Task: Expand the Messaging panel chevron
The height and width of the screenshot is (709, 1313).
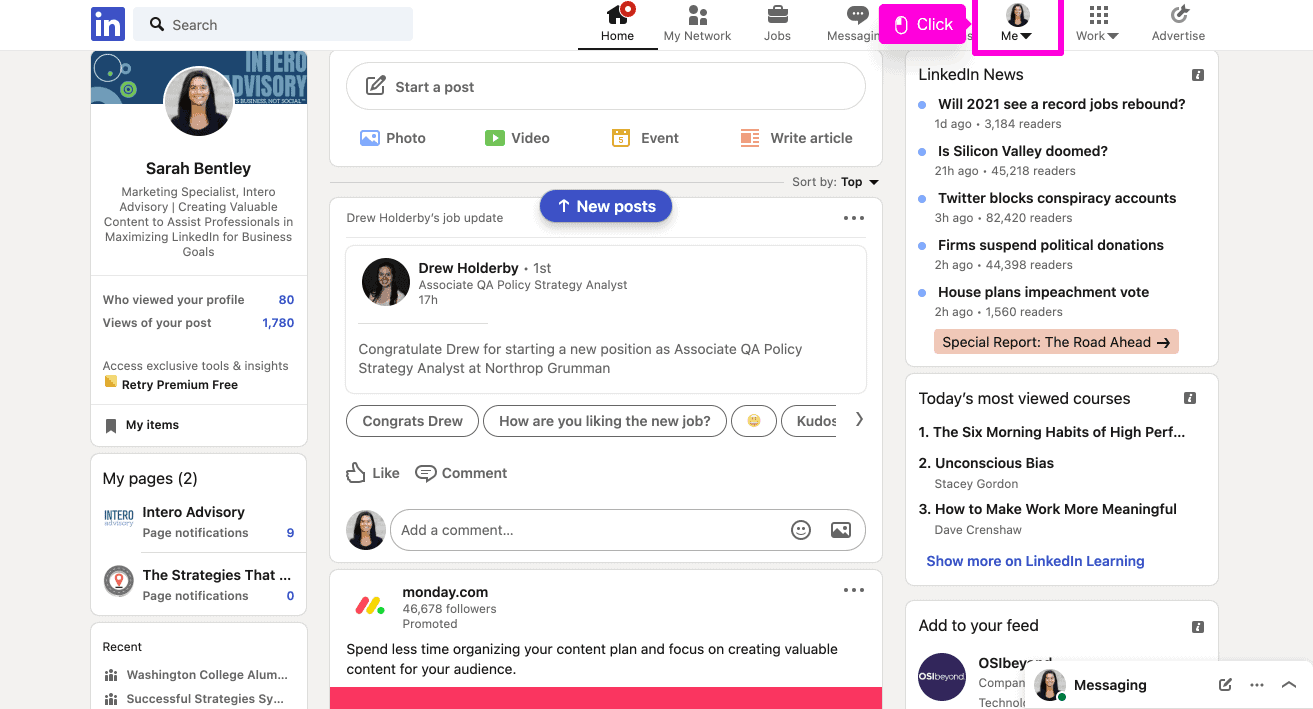Action: coord(1289,685)
